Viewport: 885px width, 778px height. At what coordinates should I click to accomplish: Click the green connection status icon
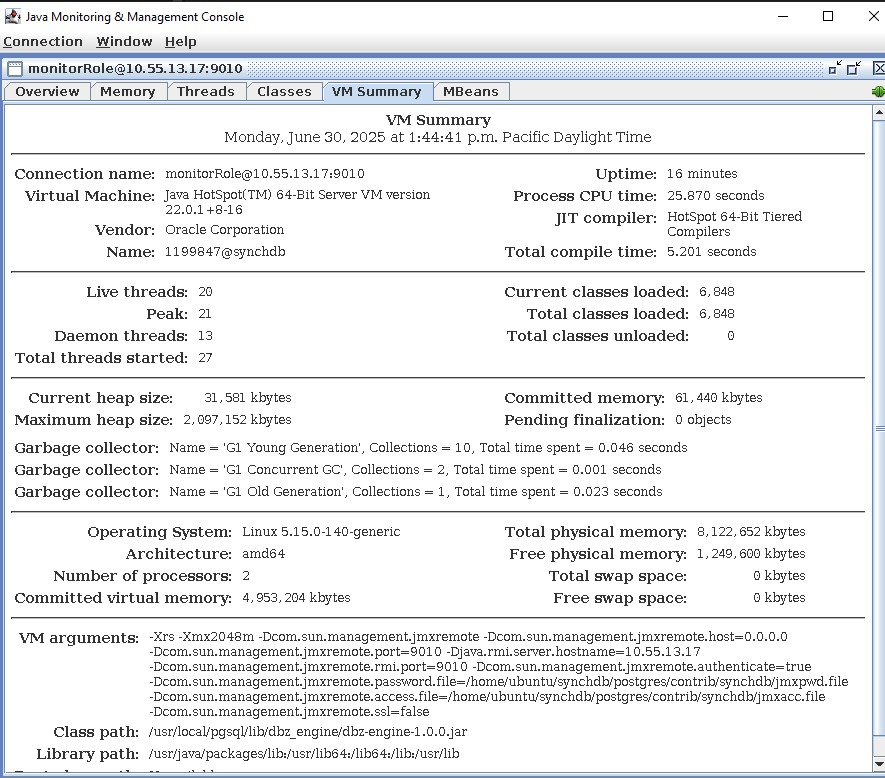tap(878, 91)
